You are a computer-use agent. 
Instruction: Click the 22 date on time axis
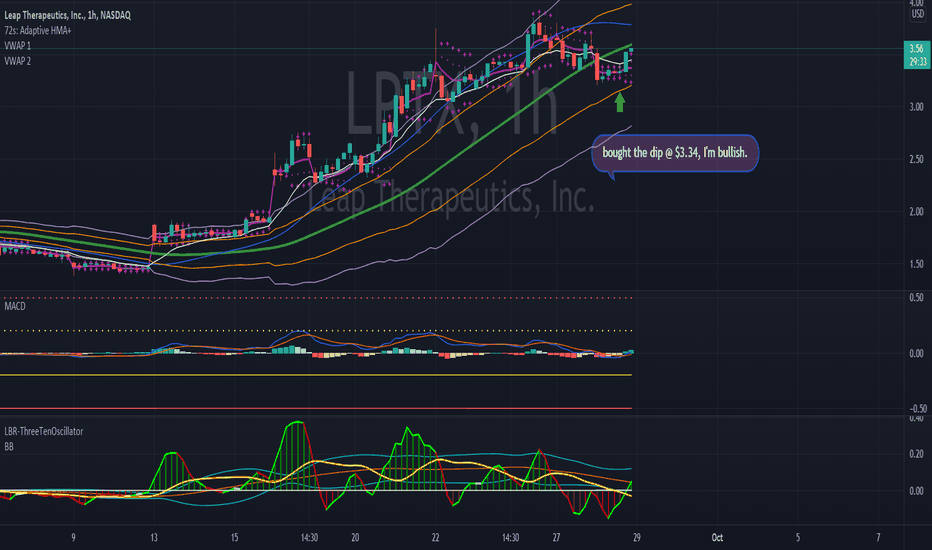pyautogui.click(x=436, y=538)
